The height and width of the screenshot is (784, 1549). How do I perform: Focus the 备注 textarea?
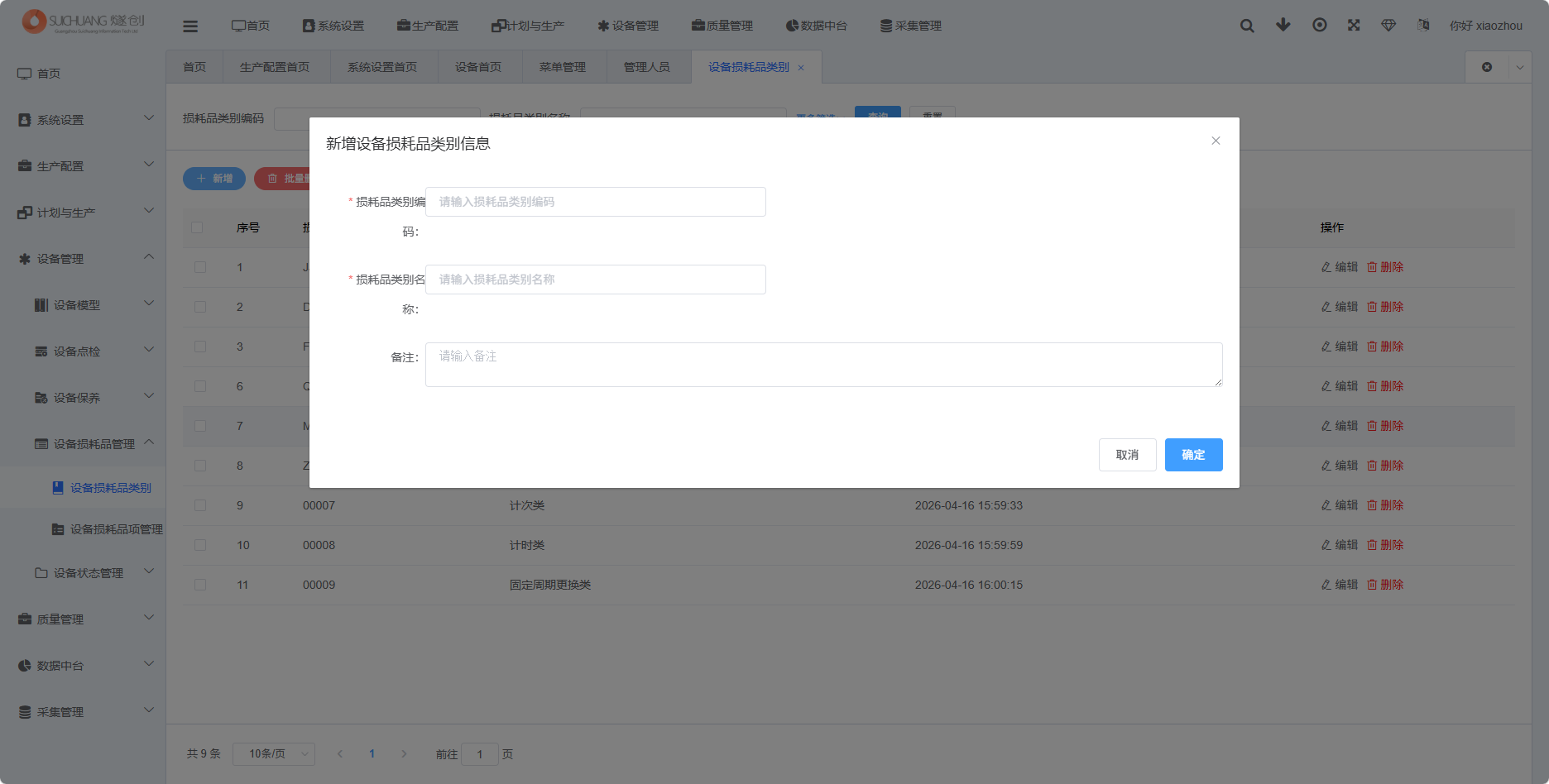click(824, 365)
